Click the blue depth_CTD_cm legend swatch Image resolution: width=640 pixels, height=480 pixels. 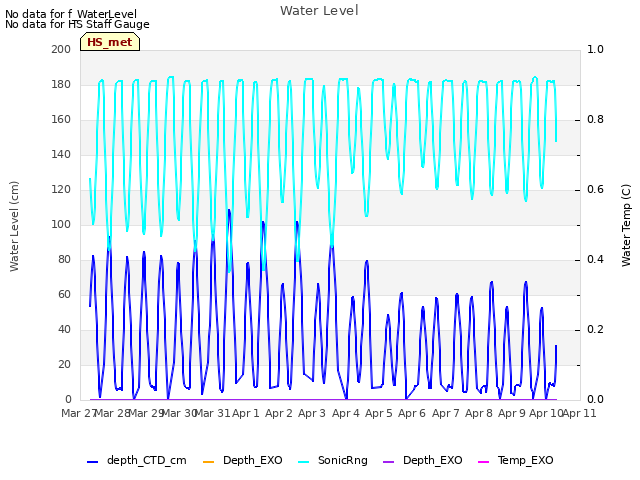click(x=93, y=462)
